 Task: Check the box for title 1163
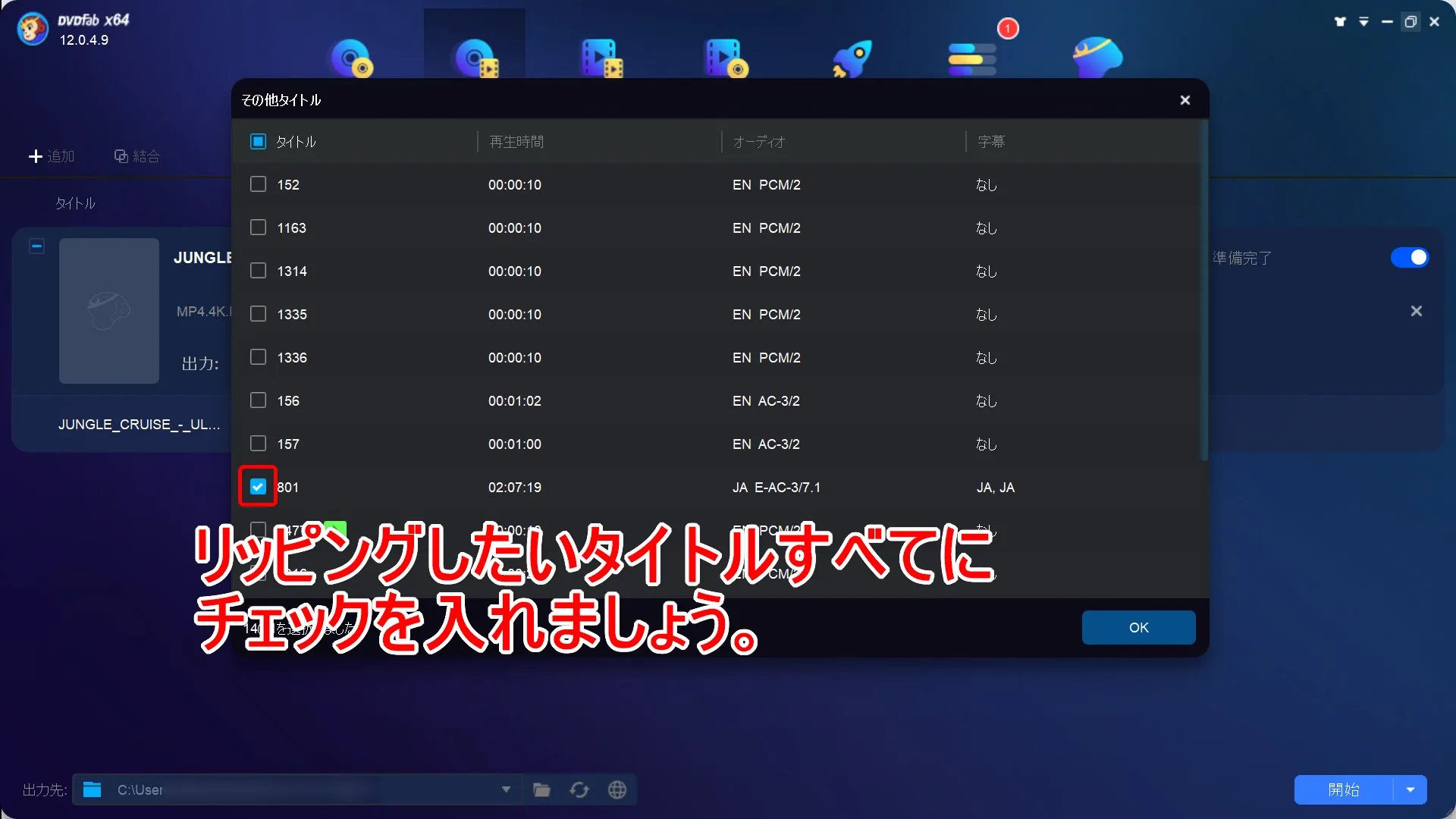point(258,227)
